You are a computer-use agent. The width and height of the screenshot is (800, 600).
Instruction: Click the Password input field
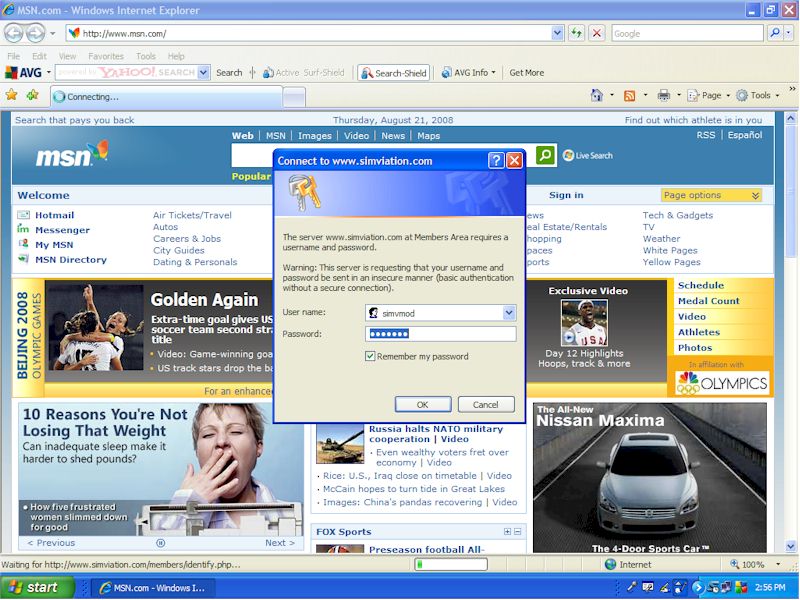pos(440,334)
